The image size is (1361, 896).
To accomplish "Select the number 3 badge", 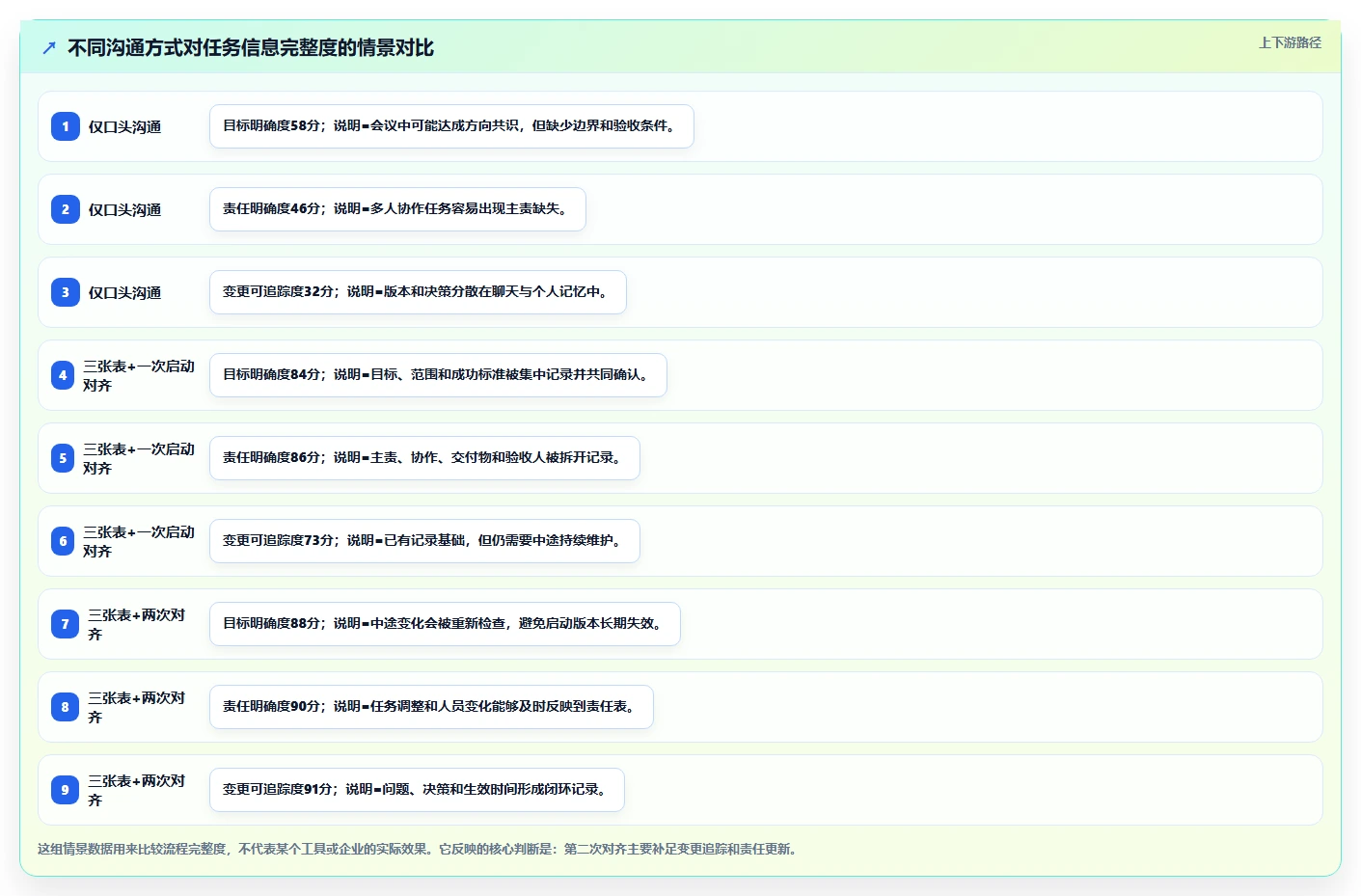I will [66, 292].
